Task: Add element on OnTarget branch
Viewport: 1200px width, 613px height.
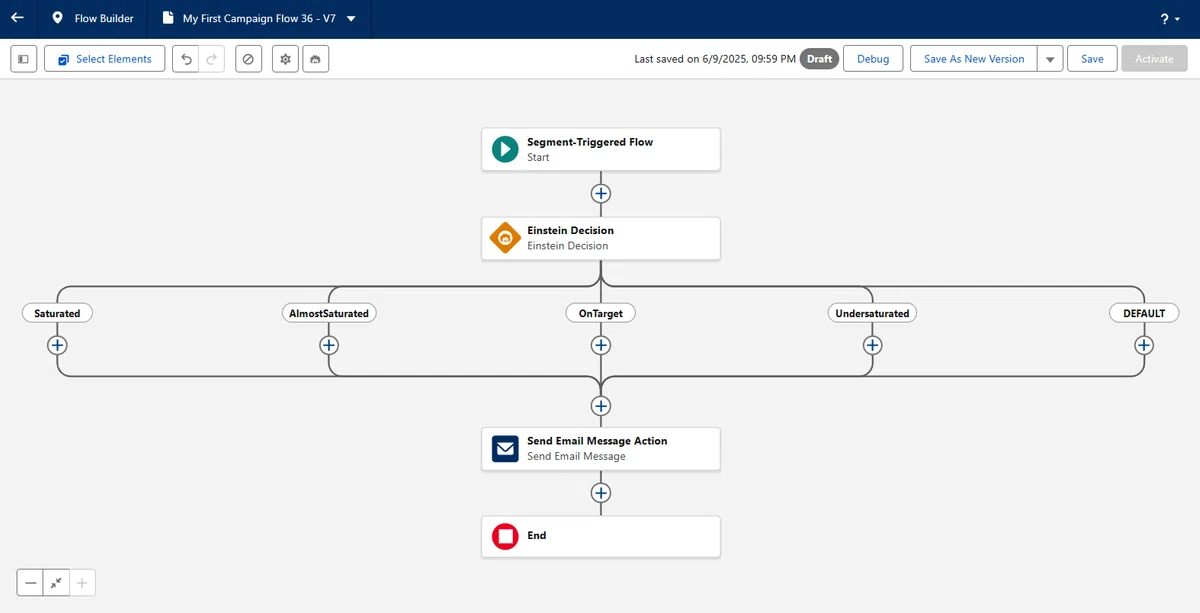Action: [x=600, y=345]
